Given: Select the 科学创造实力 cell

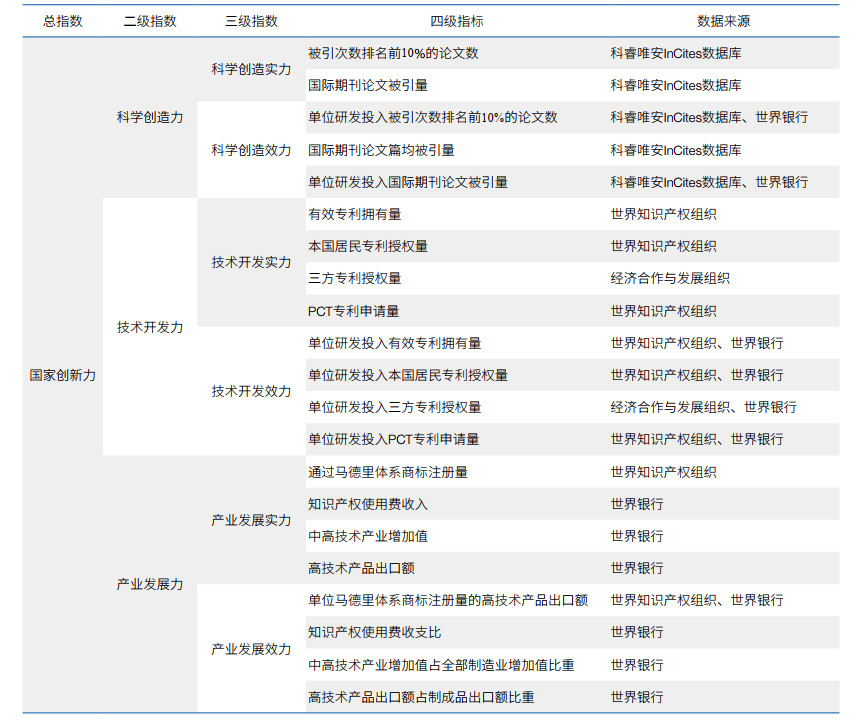Looking at the screenshot, I should (x=251, y=69).
